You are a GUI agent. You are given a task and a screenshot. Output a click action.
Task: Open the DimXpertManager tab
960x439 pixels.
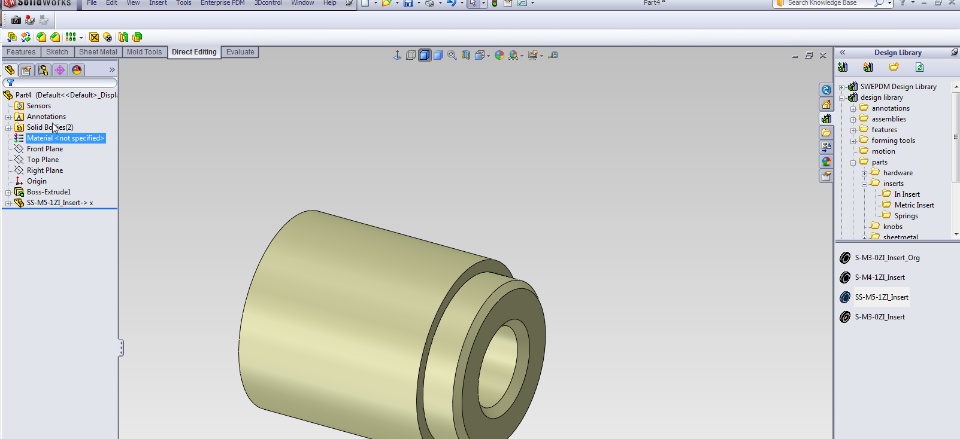tap(59, 70)
